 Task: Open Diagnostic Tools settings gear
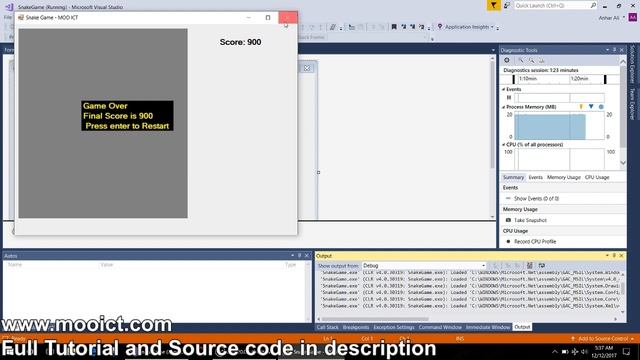coord(507,60)
